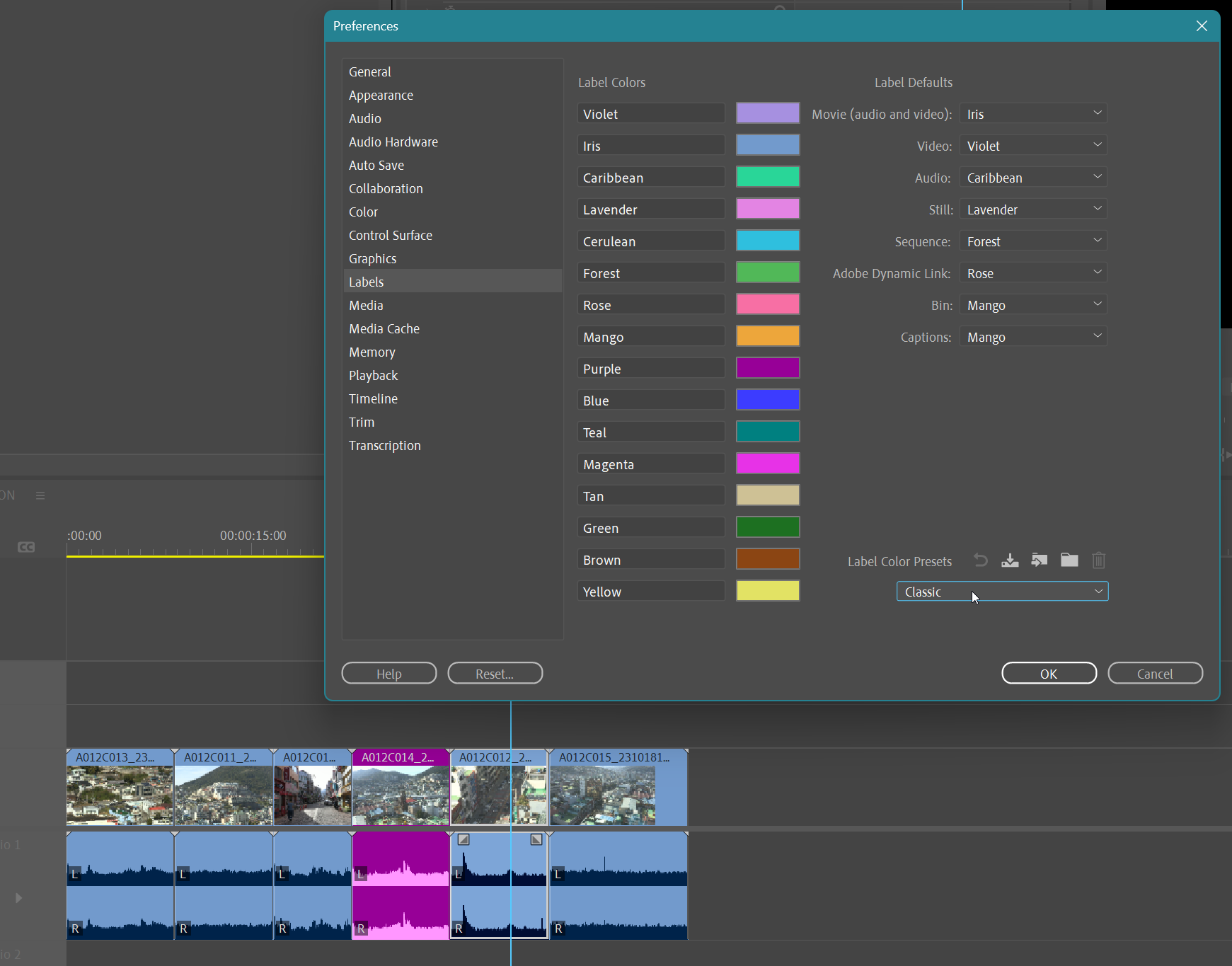The image size is (1232, 966).
Task: Click fade-out triangle icon on clip A012C012
Action: click(x=535, y=839)
